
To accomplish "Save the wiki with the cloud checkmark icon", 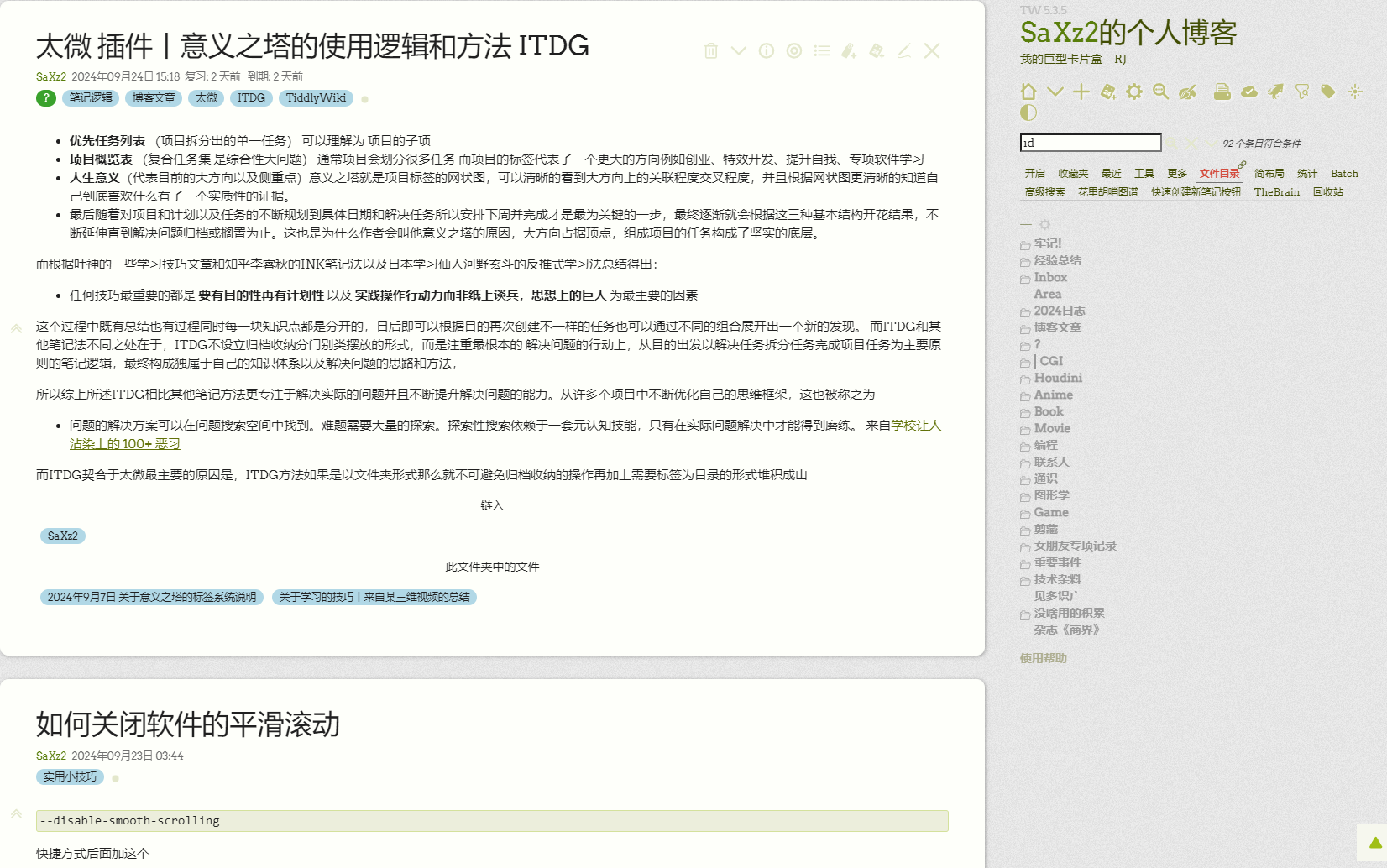I will point(1249,92).
